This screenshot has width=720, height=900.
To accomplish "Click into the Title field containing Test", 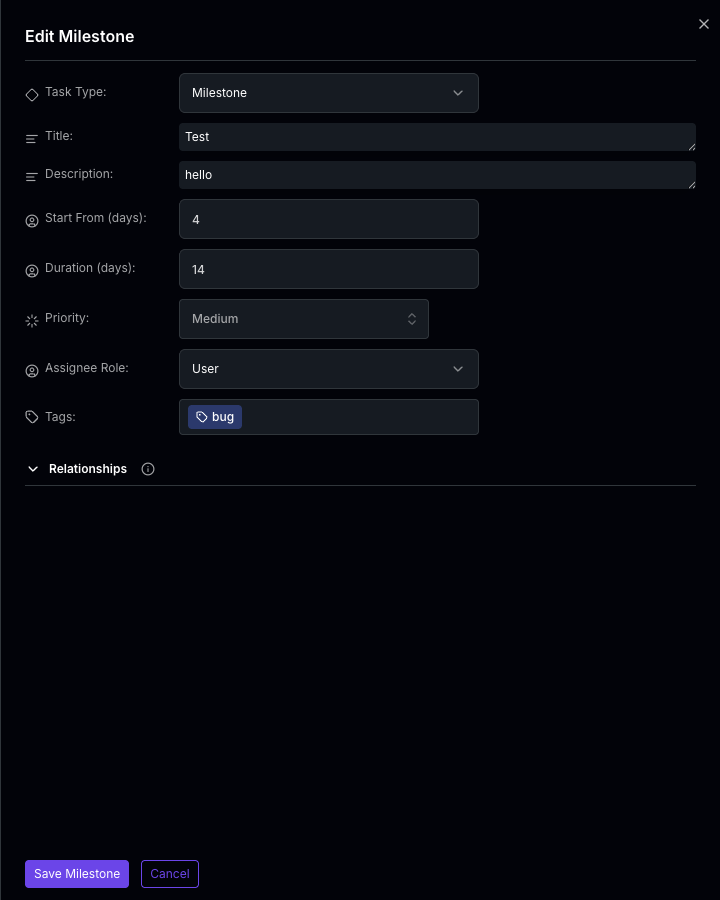I will [438, 137].
